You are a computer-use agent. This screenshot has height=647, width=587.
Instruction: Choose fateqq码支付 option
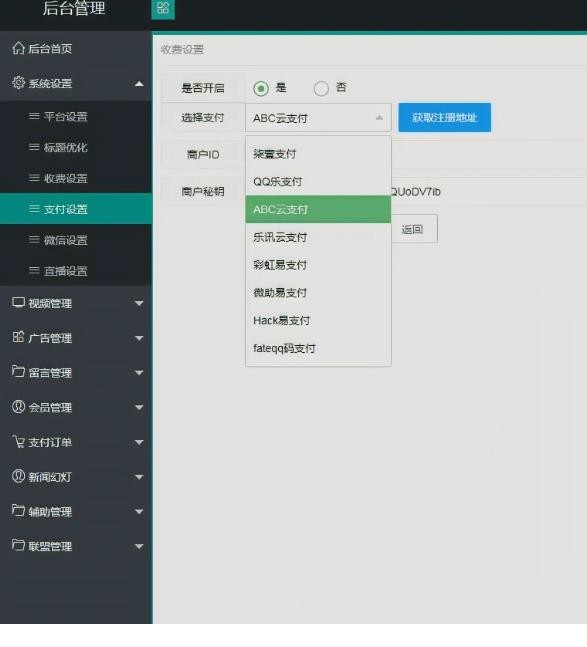click(x=318, y=349)
